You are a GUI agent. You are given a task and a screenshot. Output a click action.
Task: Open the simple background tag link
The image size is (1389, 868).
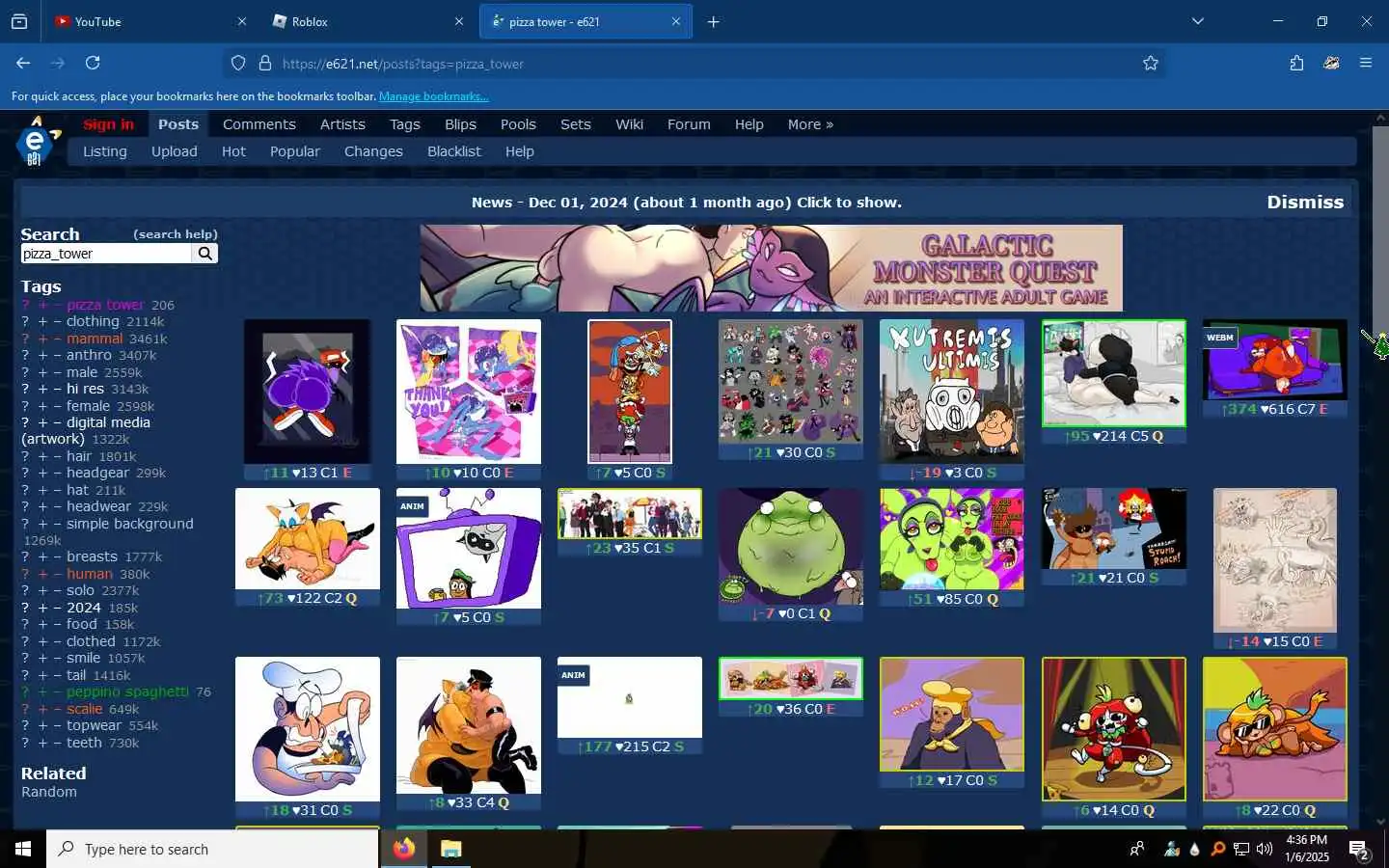pos(130,524)
